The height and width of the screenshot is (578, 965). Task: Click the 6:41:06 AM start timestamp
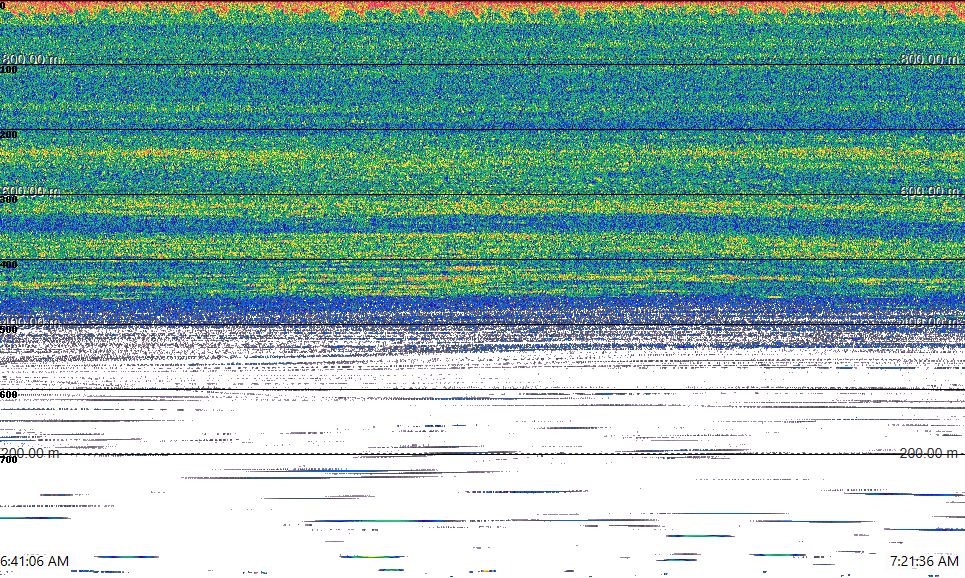click(34, 561)
